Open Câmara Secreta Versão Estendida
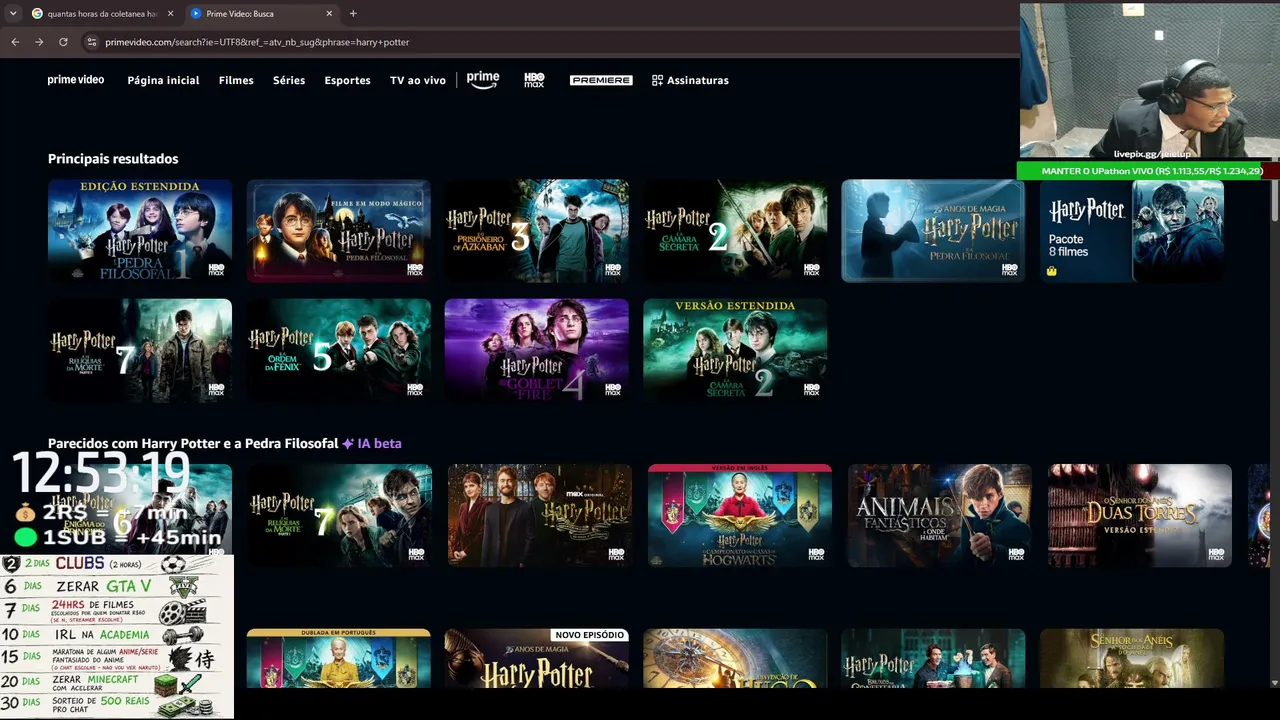The width and height of the screenshot is (1280, 720). pos(735,350)
